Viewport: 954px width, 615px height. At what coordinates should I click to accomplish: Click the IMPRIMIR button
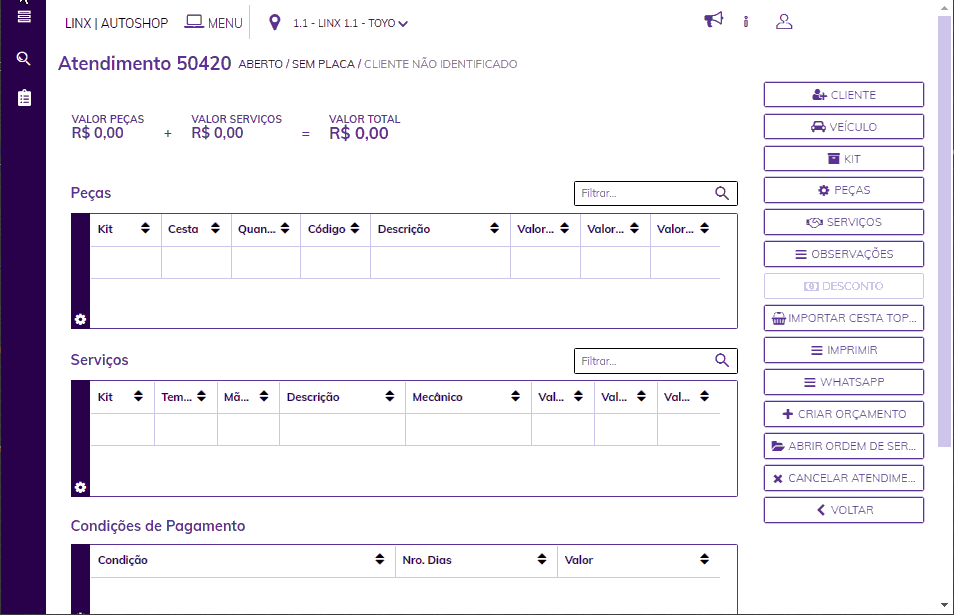(x=844, y=350)
